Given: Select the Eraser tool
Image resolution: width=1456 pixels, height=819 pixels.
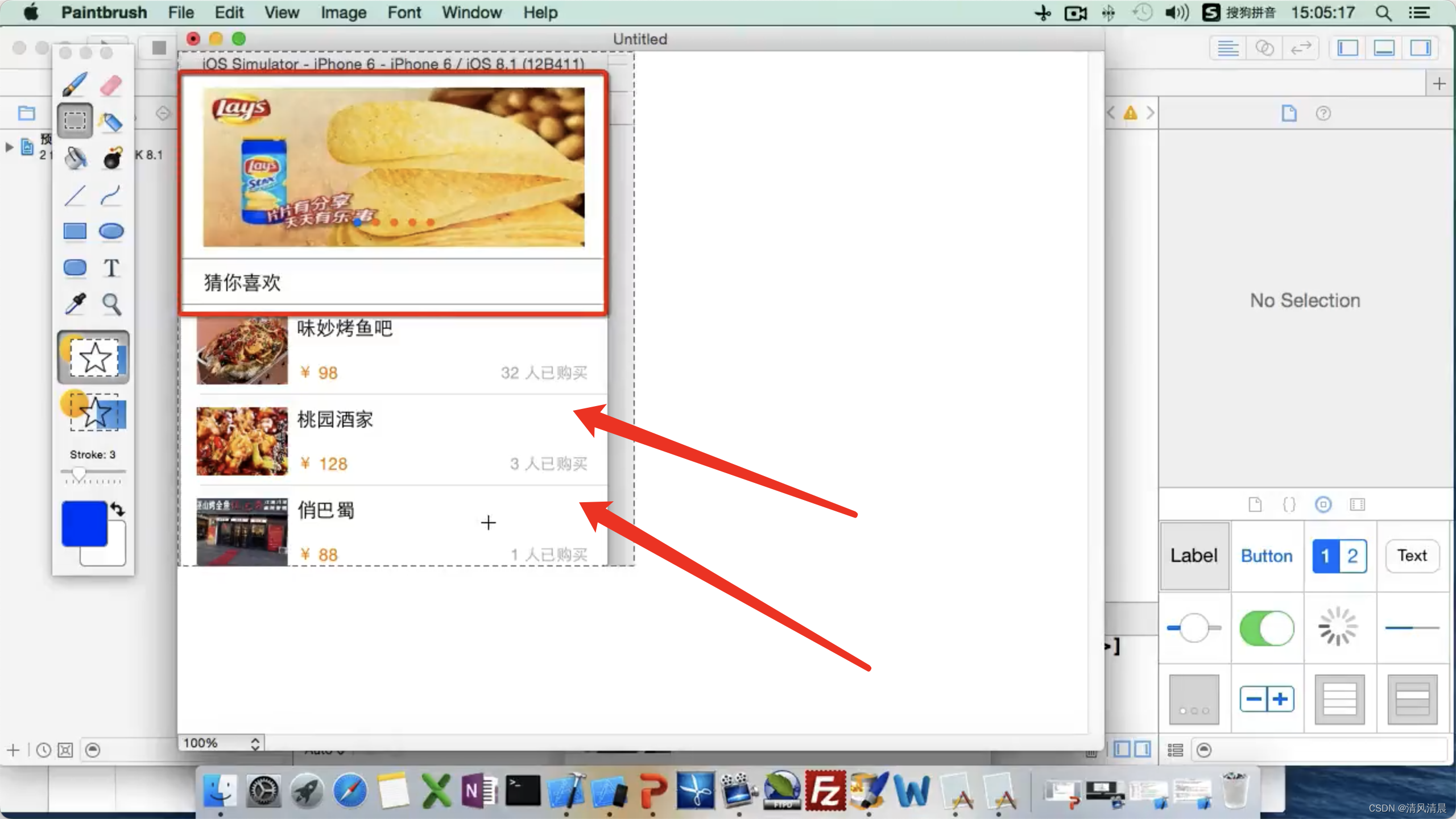Looking at the screenshot, I should (112, 85).
